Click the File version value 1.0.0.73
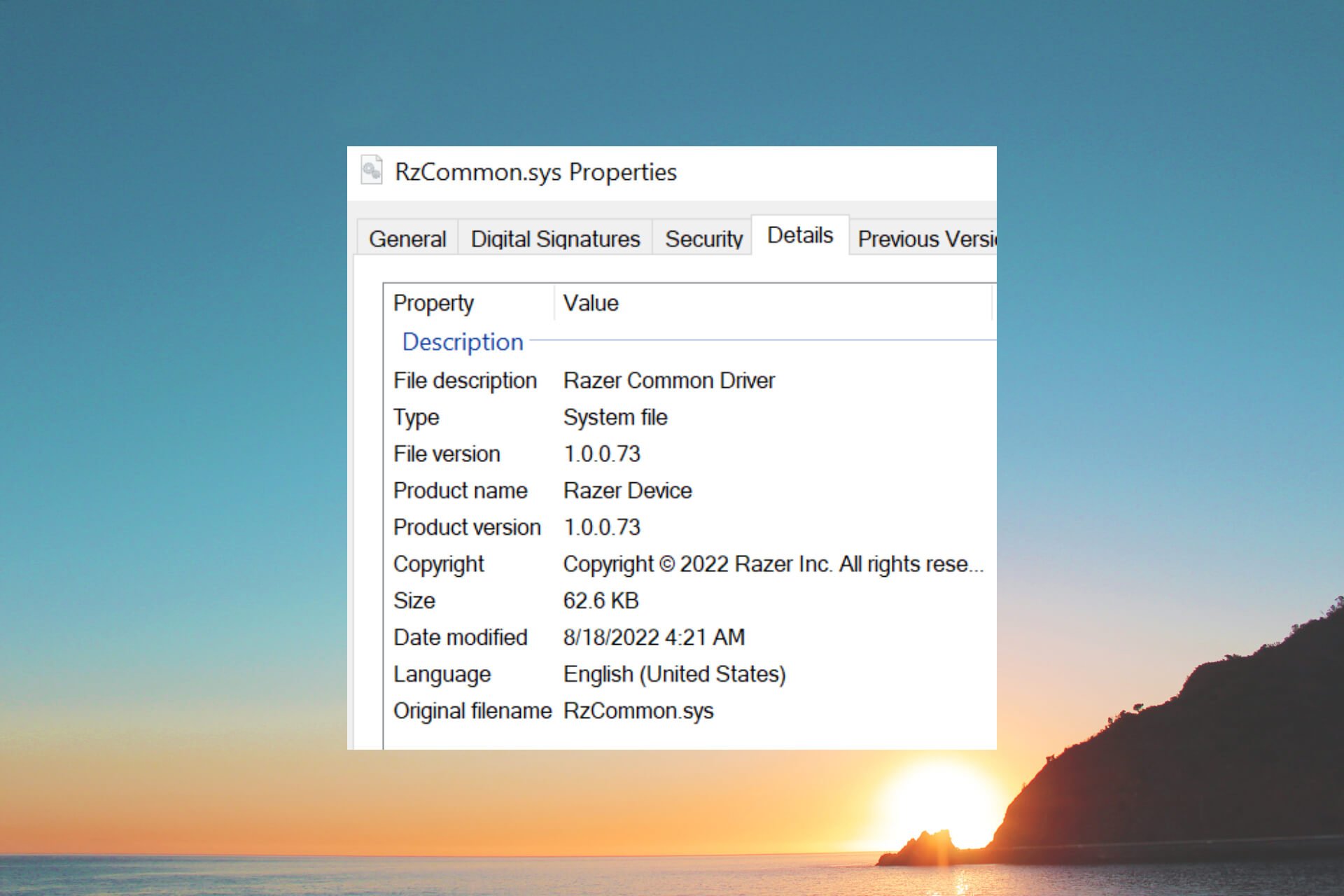This screenshot has width=1344, height=896. click(x=602, y=454)
